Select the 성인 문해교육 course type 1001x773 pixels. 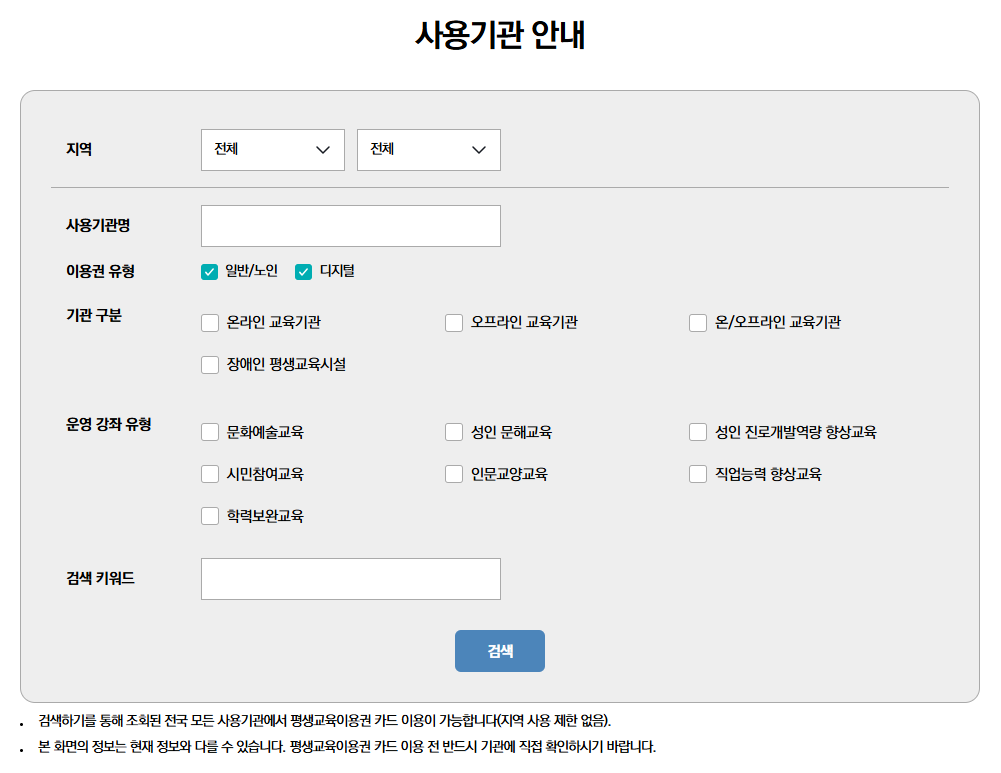pyautogui.click(x=453, y=431)
